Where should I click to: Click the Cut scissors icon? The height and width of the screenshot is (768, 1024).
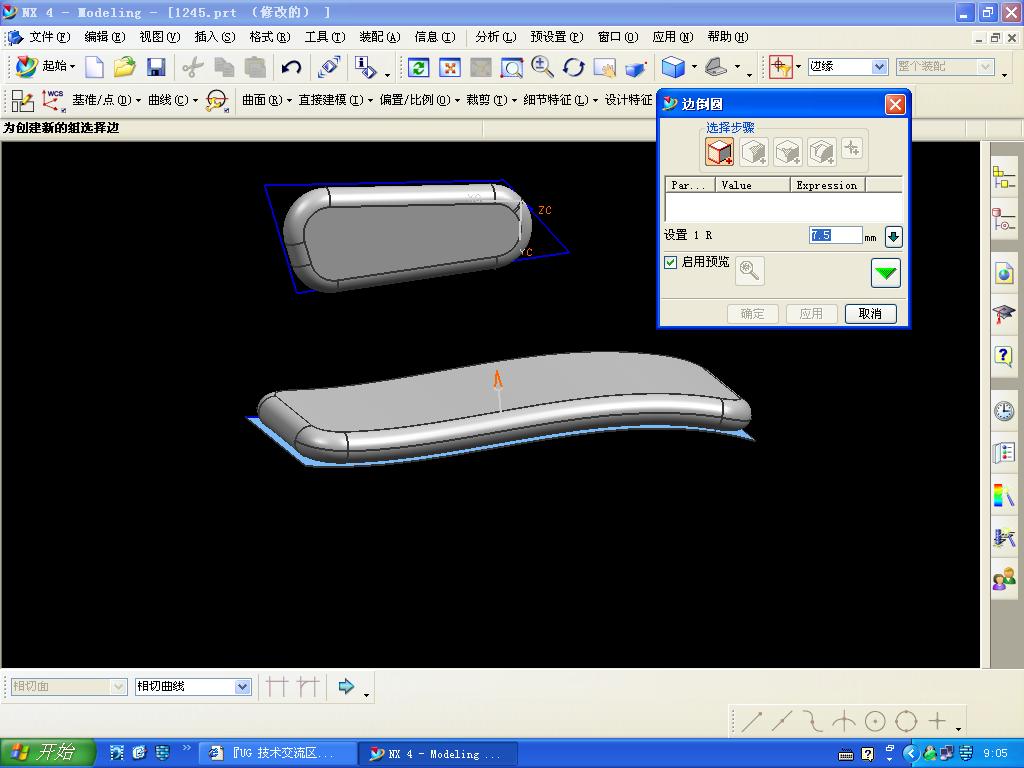(193, 67)
